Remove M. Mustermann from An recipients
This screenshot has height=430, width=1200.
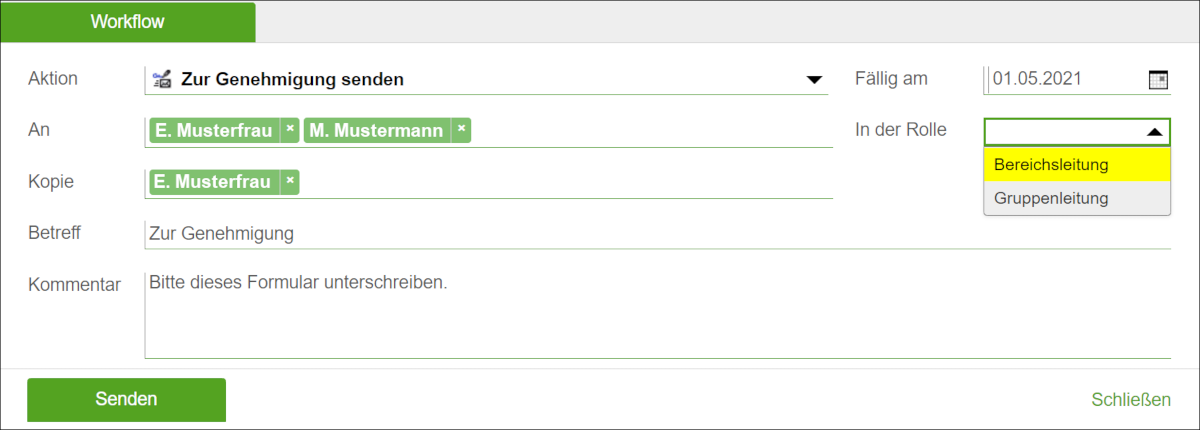461,130
